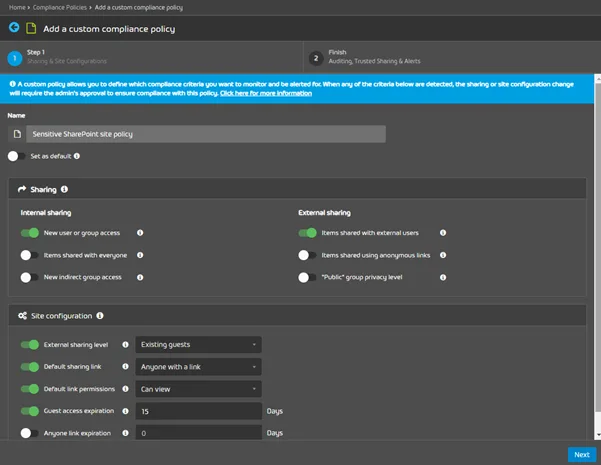601x465 pixels.
Task: Enable Items shared using anonymous links toggle
Action: point(307,255)
